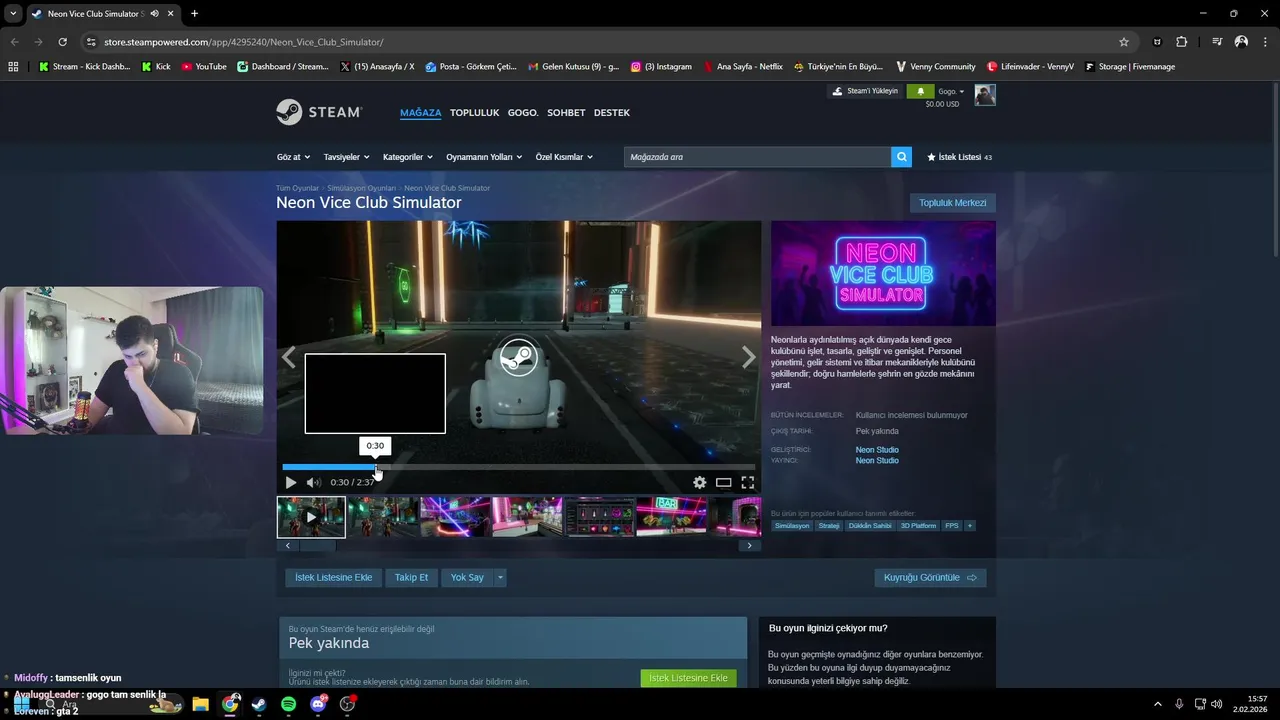
Task: Click the thumbnail strip horizontal scrollbar handle
Action: click(319, 546)
